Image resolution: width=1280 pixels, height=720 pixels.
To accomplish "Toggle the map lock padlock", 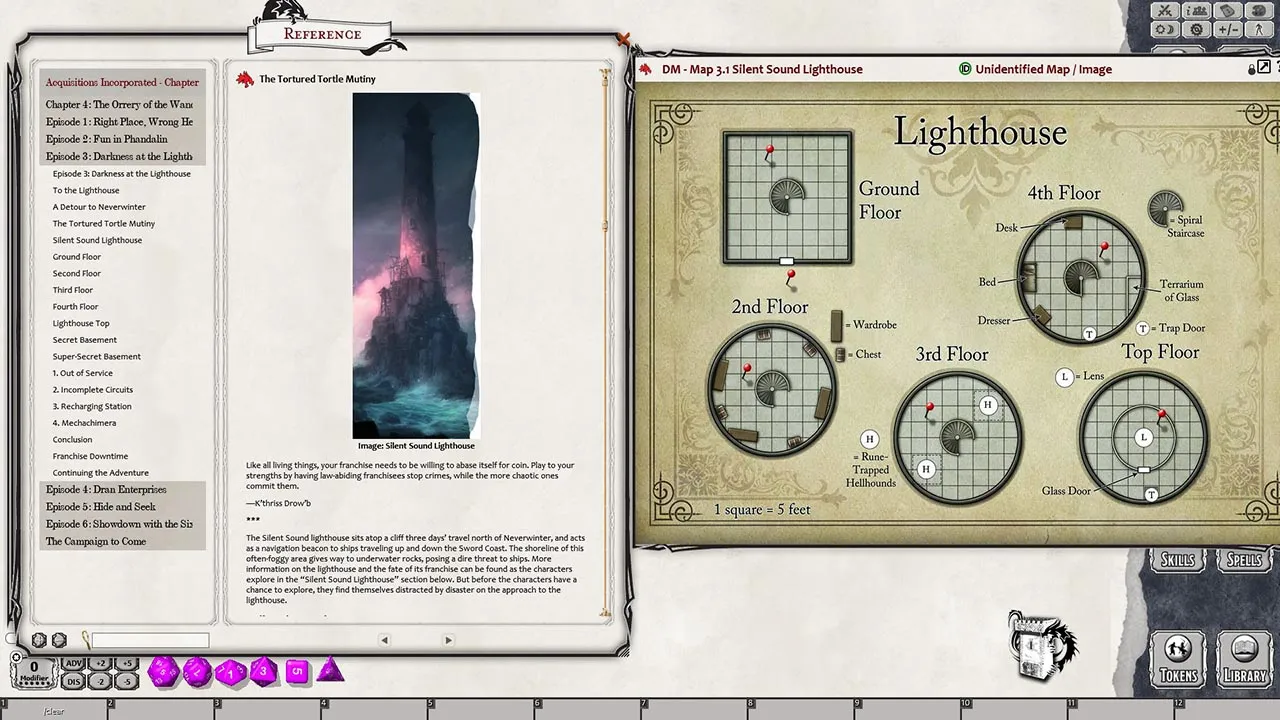I will (x=1251, y=69).
